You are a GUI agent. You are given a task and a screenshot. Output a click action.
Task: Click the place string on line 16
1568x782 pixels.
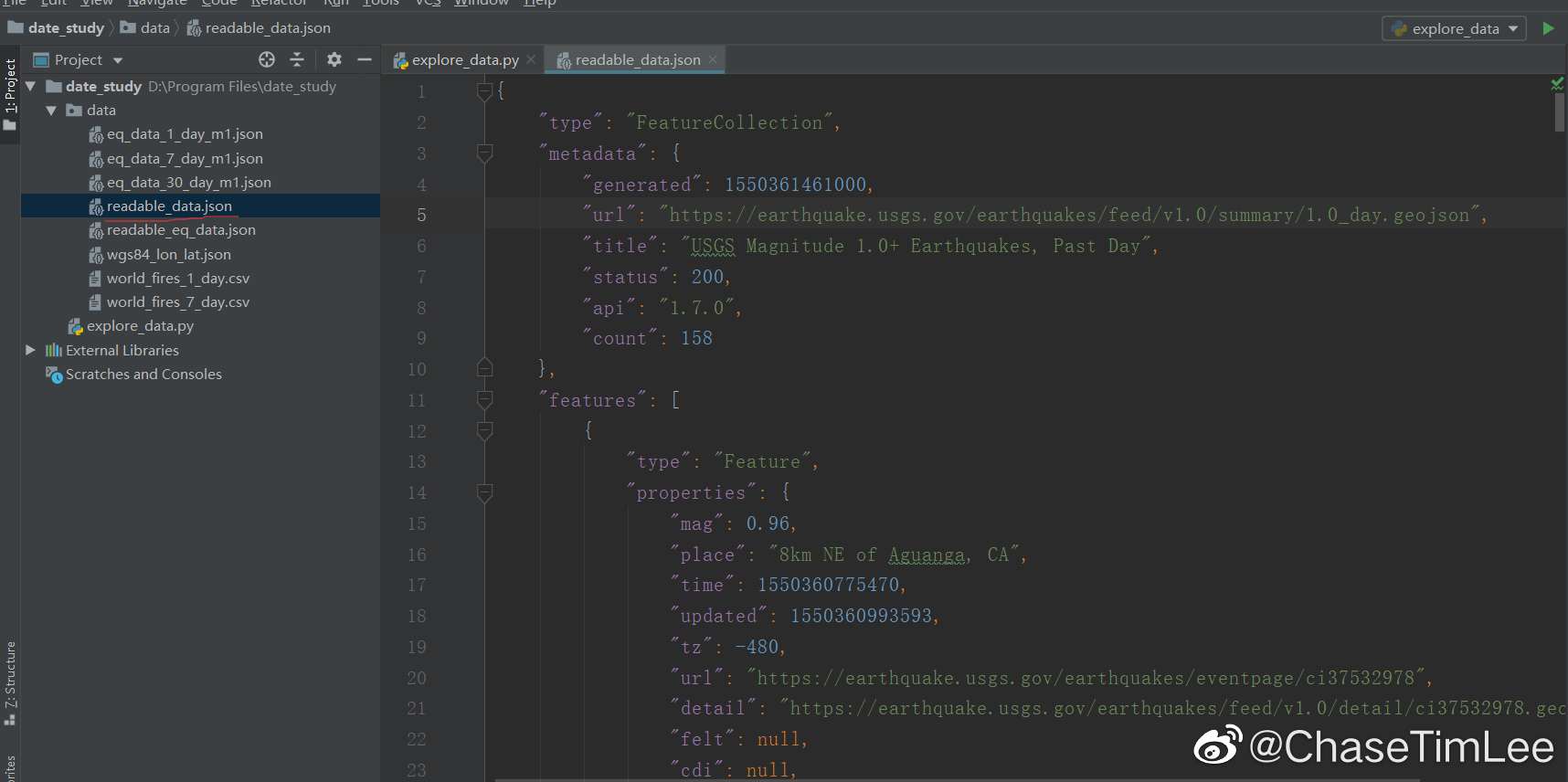point(894,555)
